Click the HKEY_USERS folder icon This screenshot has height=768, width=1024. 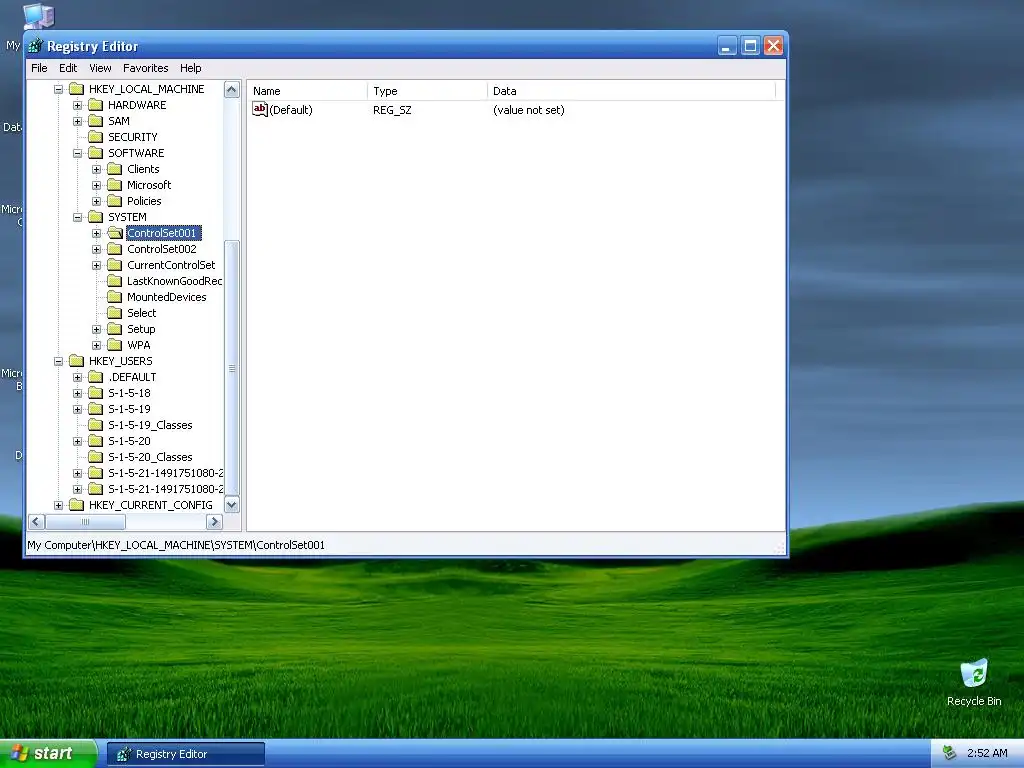coord(76,360)
